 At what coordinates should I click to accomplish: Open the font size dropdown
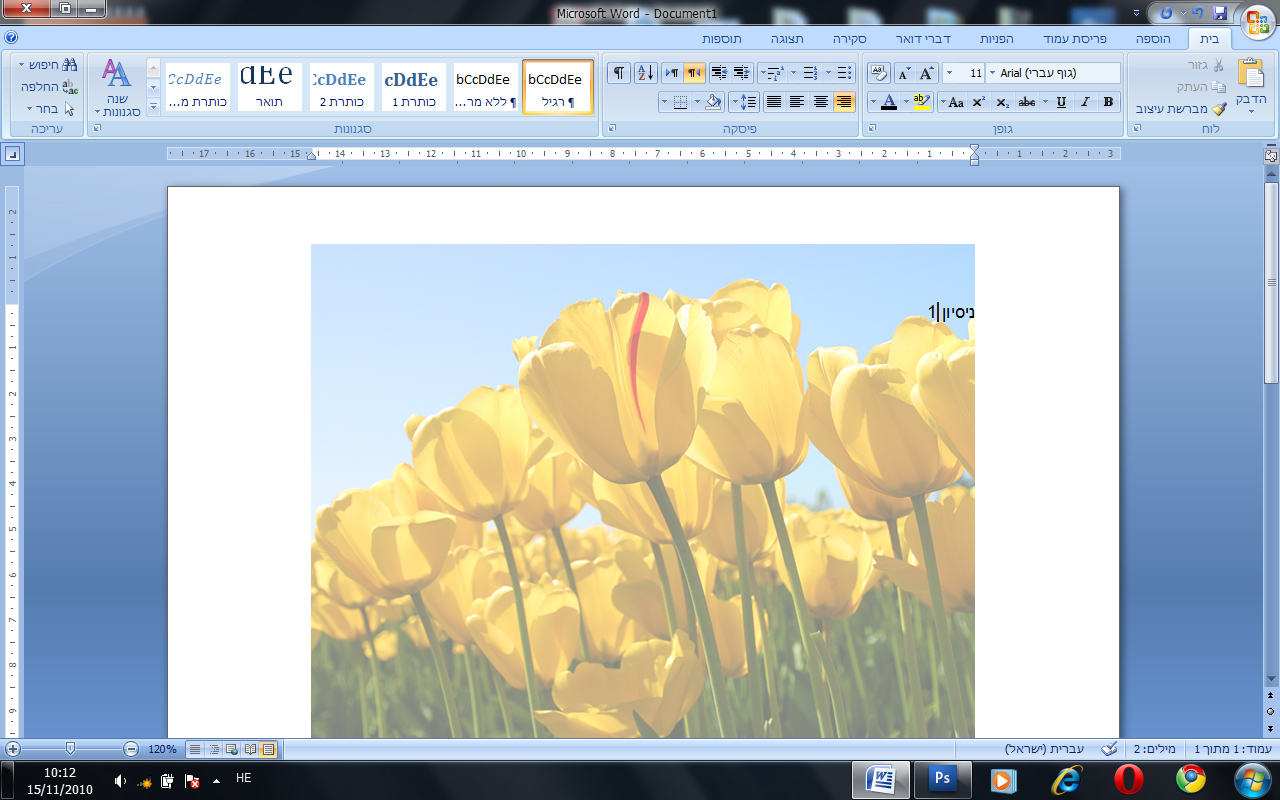click(949, 73)
